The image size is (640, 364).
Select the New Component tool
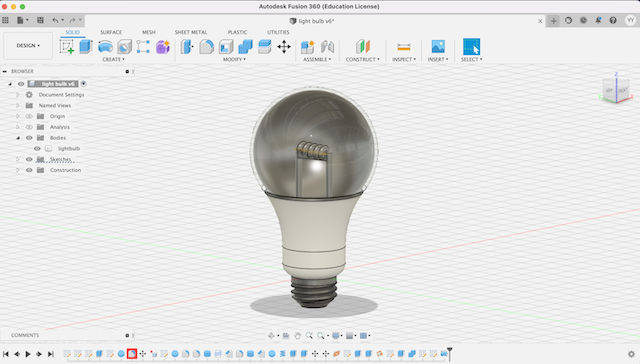(x=308, y=47)
